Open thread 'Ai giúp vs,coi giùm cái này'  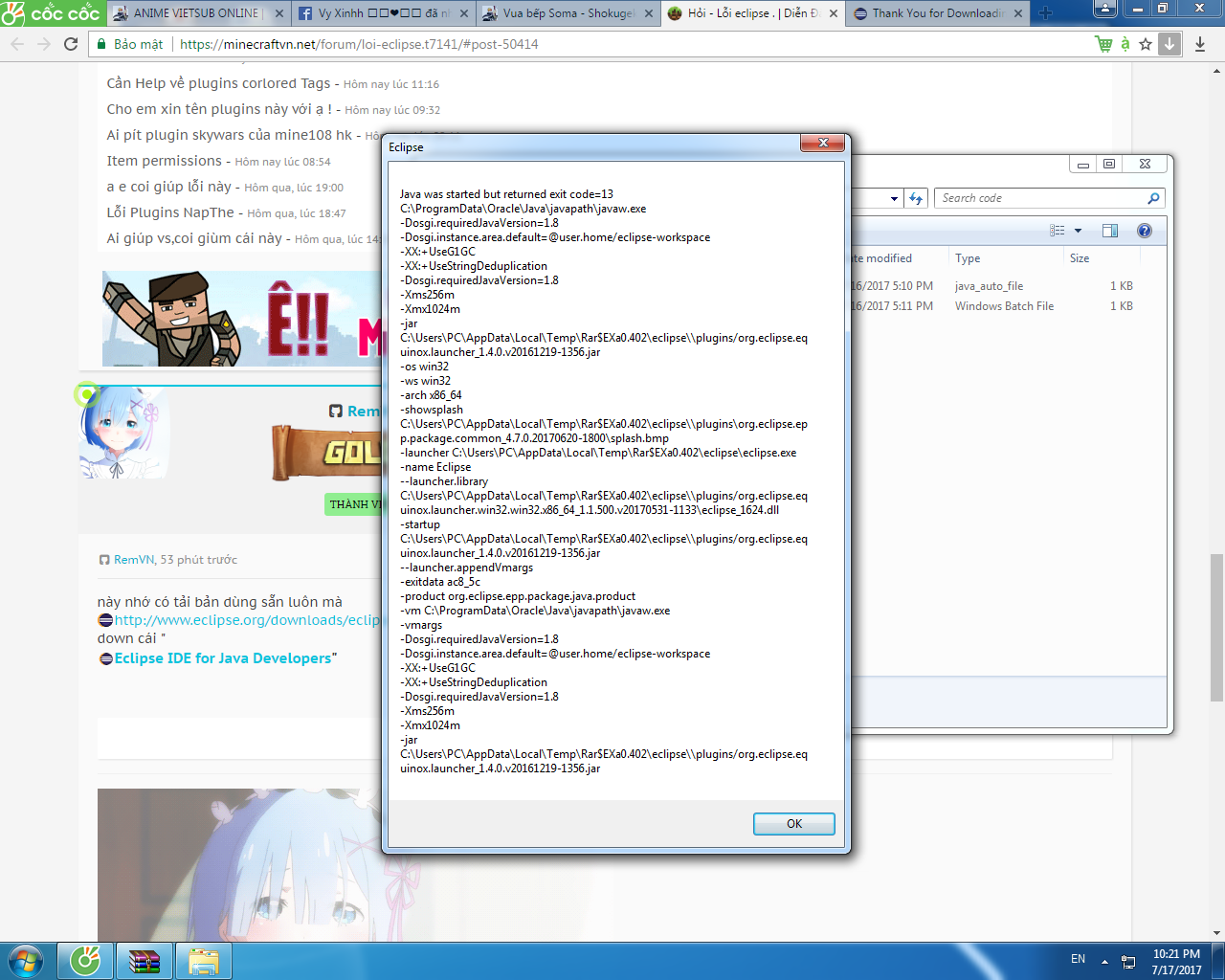[x=194, y=238]
